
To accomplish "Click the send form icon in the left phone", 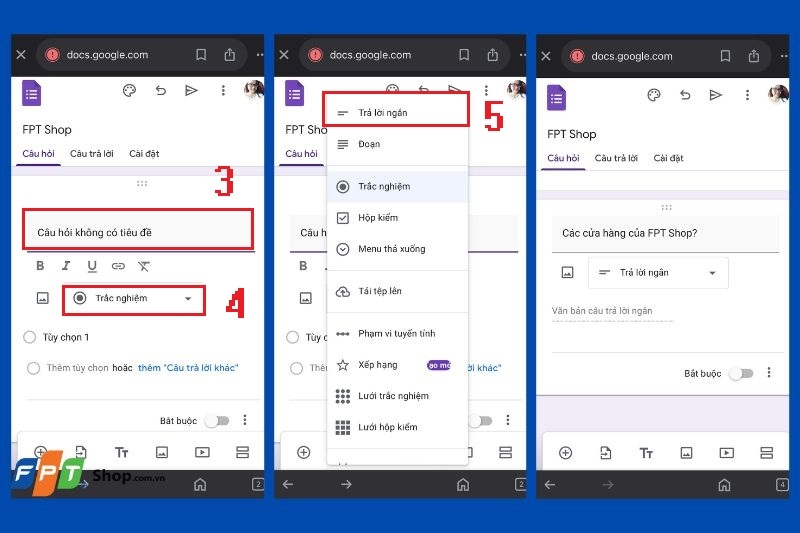I will [191, 91].
